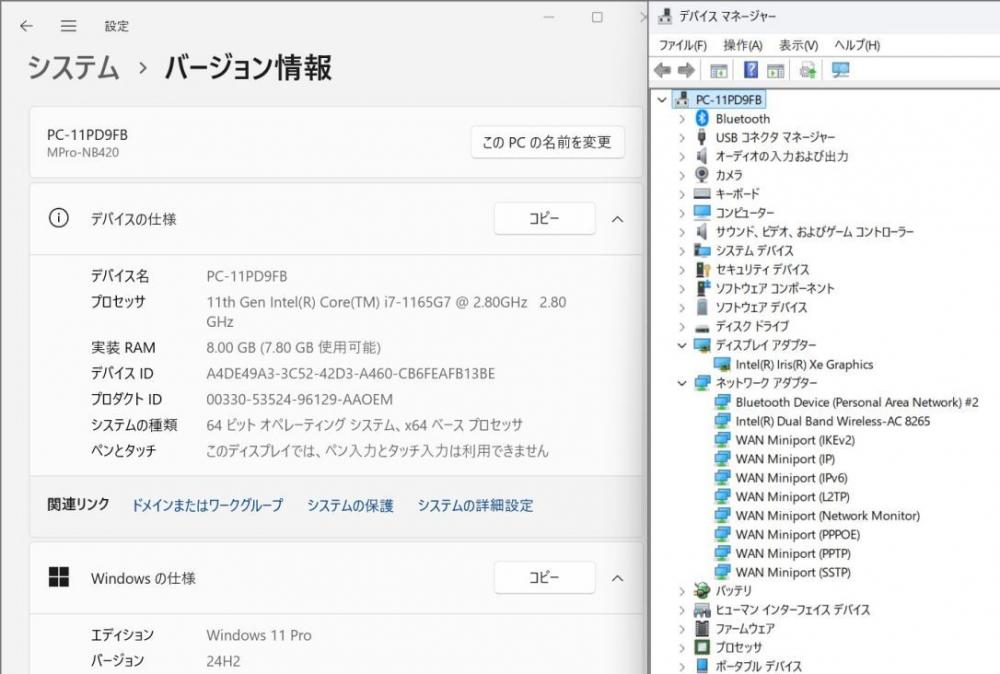Screen dimensions: 1000x674
Task: Click the info icon beside デバイスの仕様
Action: pyautogui.click(x=59, y=219)
